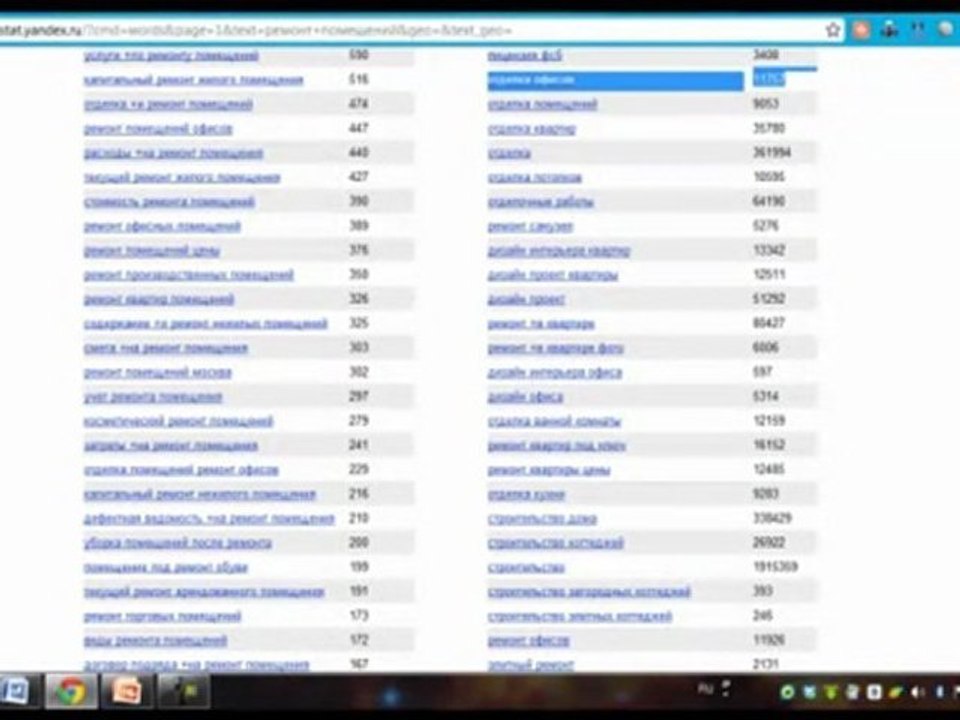Open 'текущий ремонт арендованного помещения' link with 191
This screenshot has height=720, width=960.
(x=204, y=592)
